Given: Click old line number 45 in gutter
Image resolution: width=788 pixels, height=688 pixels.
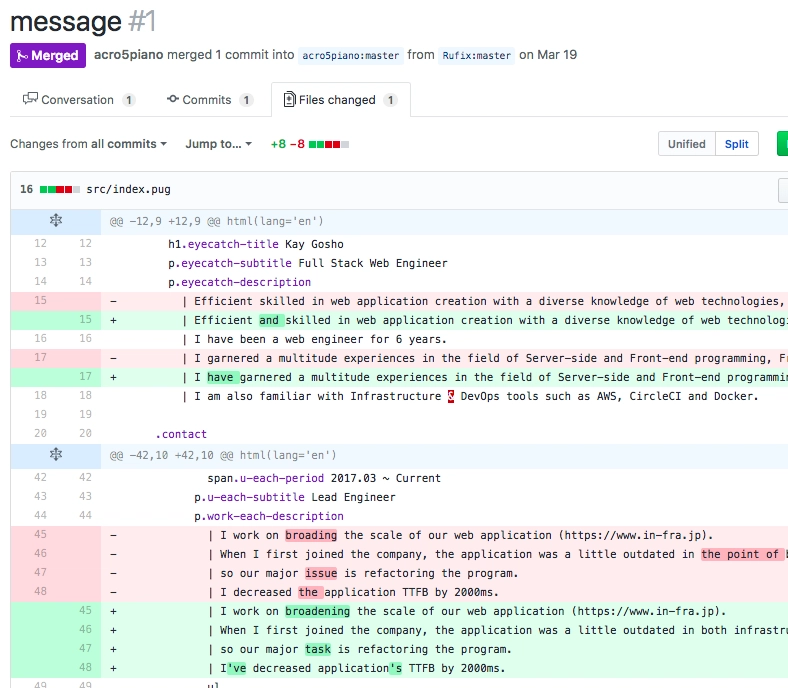Looking at the screenshot, I should click(x=40, y=535).
